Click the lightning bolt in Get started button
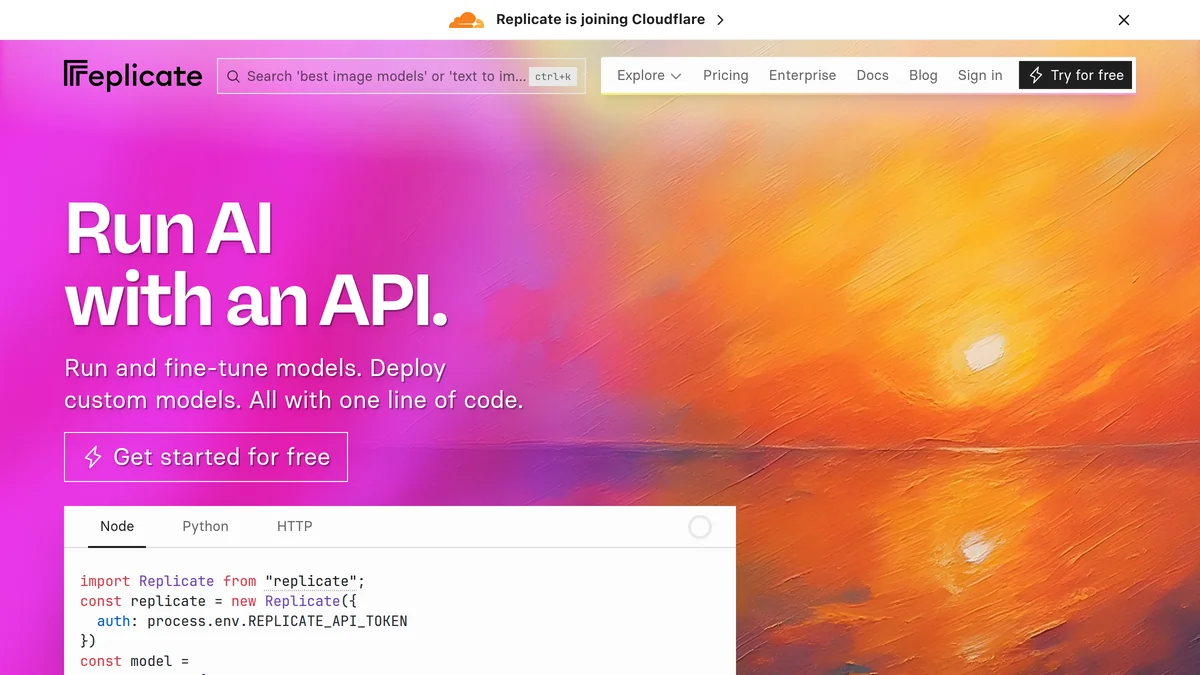 (x=92, y=456)
